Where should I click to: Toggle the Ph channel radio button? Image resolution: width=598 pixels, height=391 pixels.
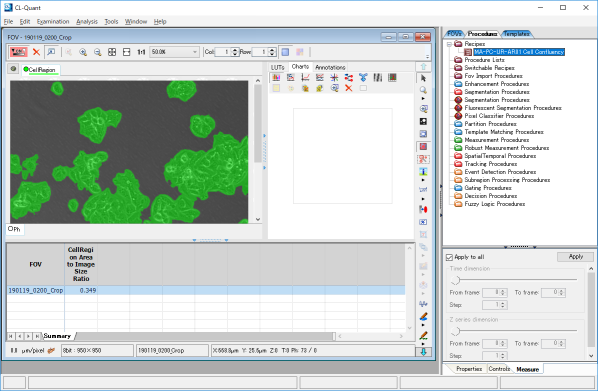(x=11, y=228)
